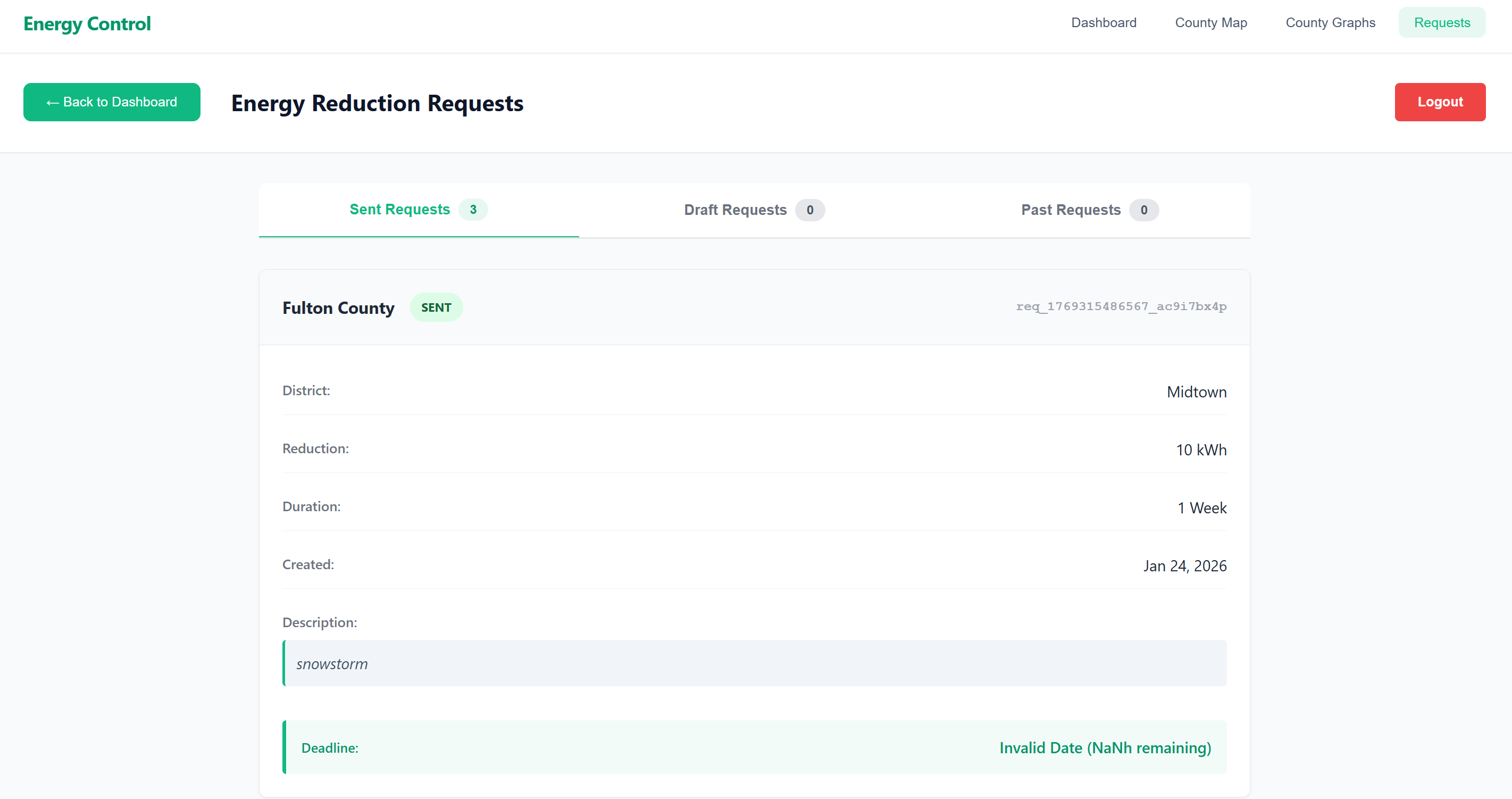Screen dimensions: 1512x799
Task: Switch to Draft Requests tab
Action: click(x=735, y=210)
